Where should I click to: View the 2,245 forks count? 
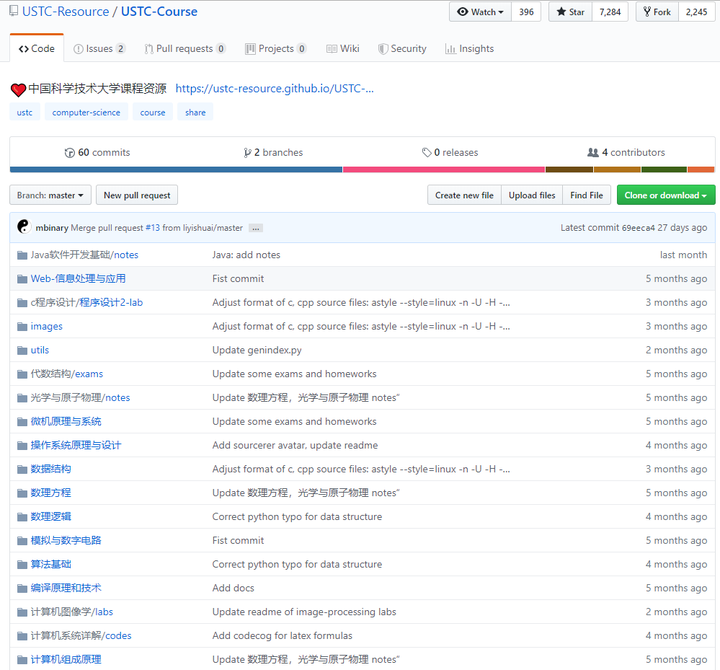697,12
